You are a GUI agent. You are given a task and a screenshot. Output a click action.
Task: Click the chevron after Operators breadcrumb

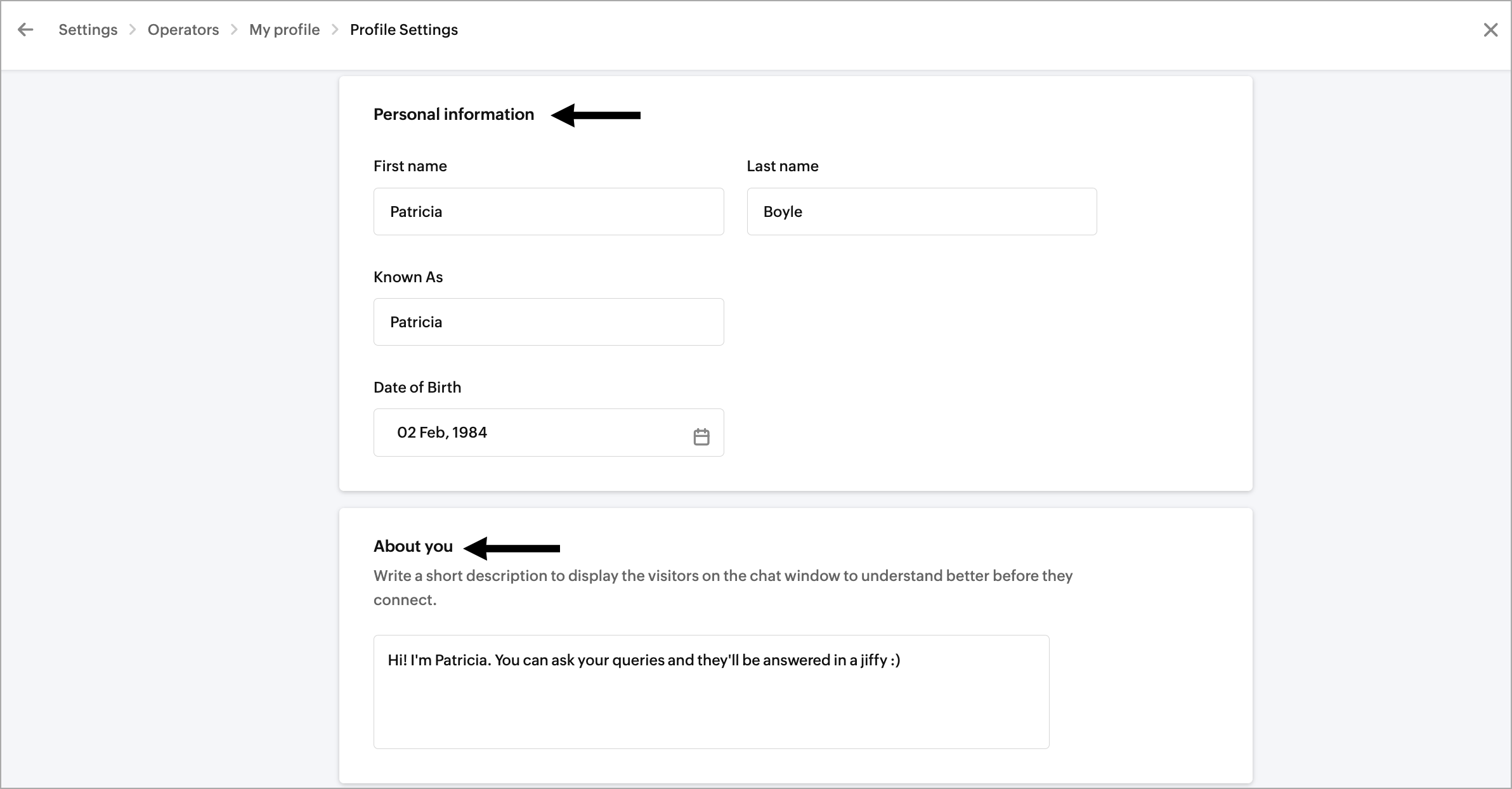(234, 30)
